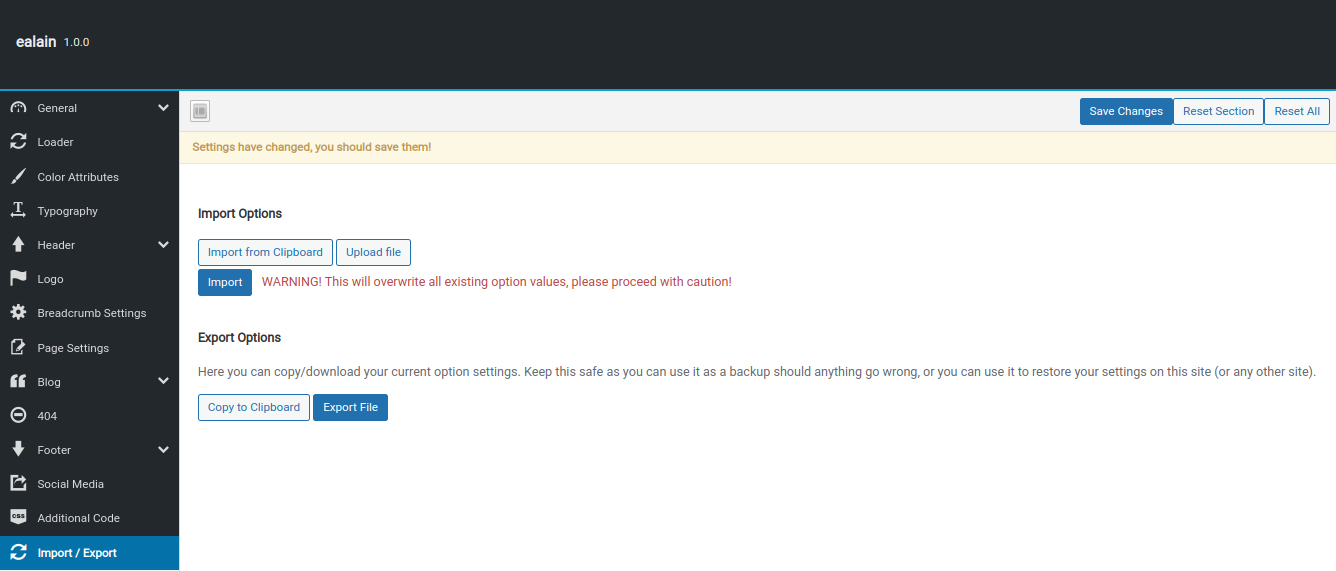Expand the General section chevron
This screenshot has width=1336, height=571.
[x=164, y=108]
